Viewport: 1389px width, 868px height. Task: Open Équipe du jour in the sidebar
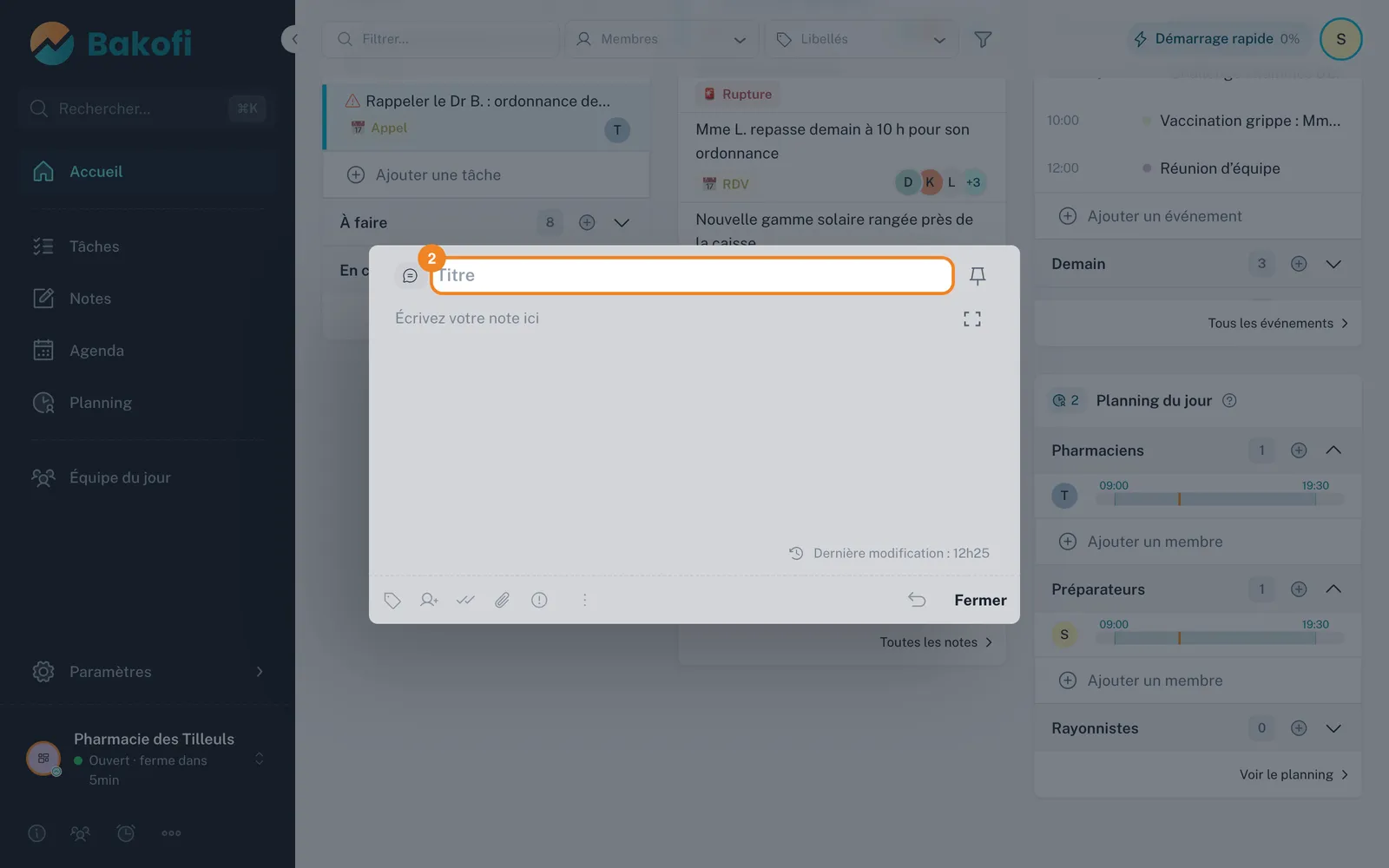[148, 477]
